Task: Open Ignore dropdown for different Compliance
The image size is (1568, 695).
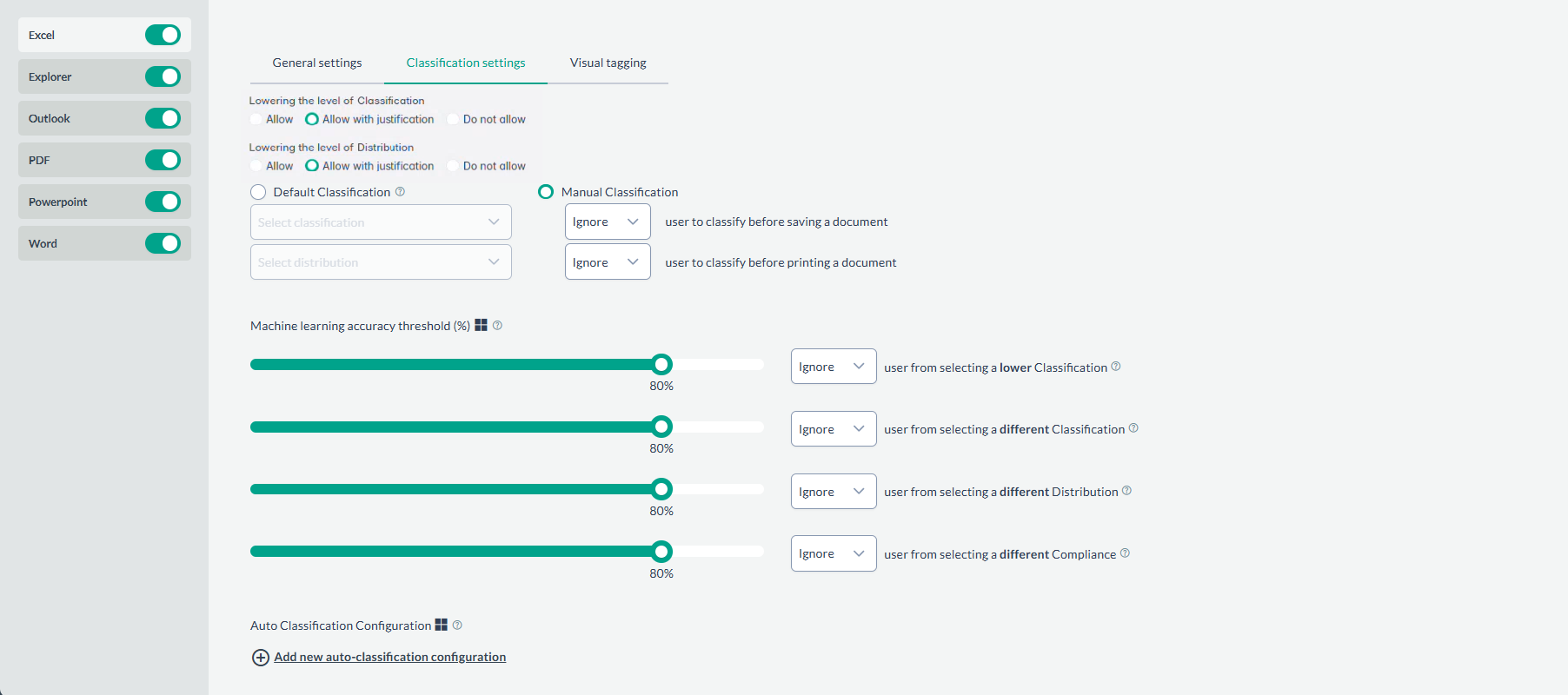Action: [x=833, y=554]
